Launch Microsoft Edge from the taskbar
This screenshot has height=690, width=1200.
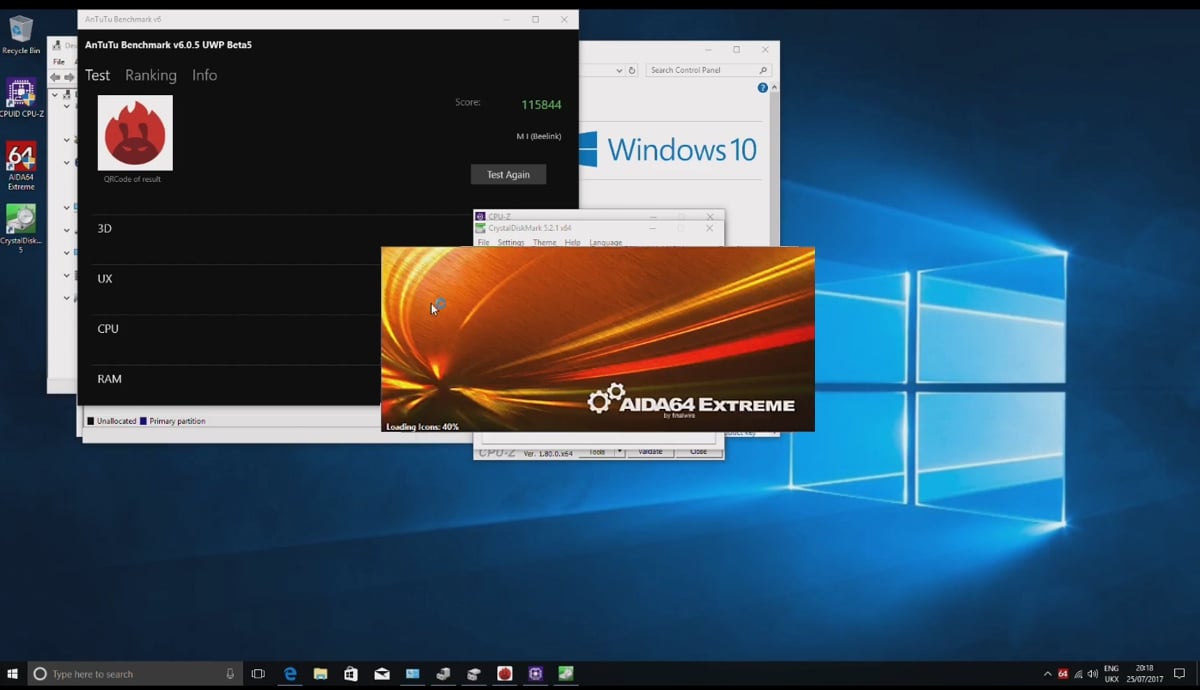click(289, 673)
